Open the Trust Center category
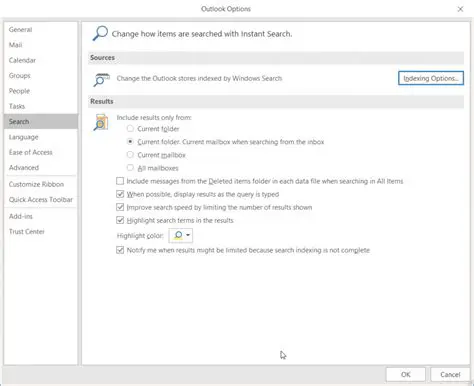This screenshot has height=386, width=474. pos(41,232)
